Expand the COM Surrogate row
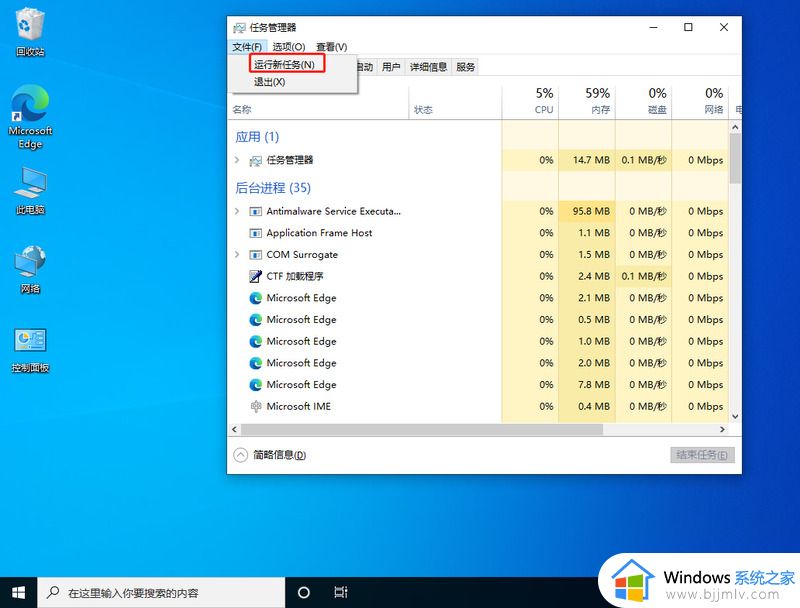Viewport: 800px width, 608px height. (237, 255)
